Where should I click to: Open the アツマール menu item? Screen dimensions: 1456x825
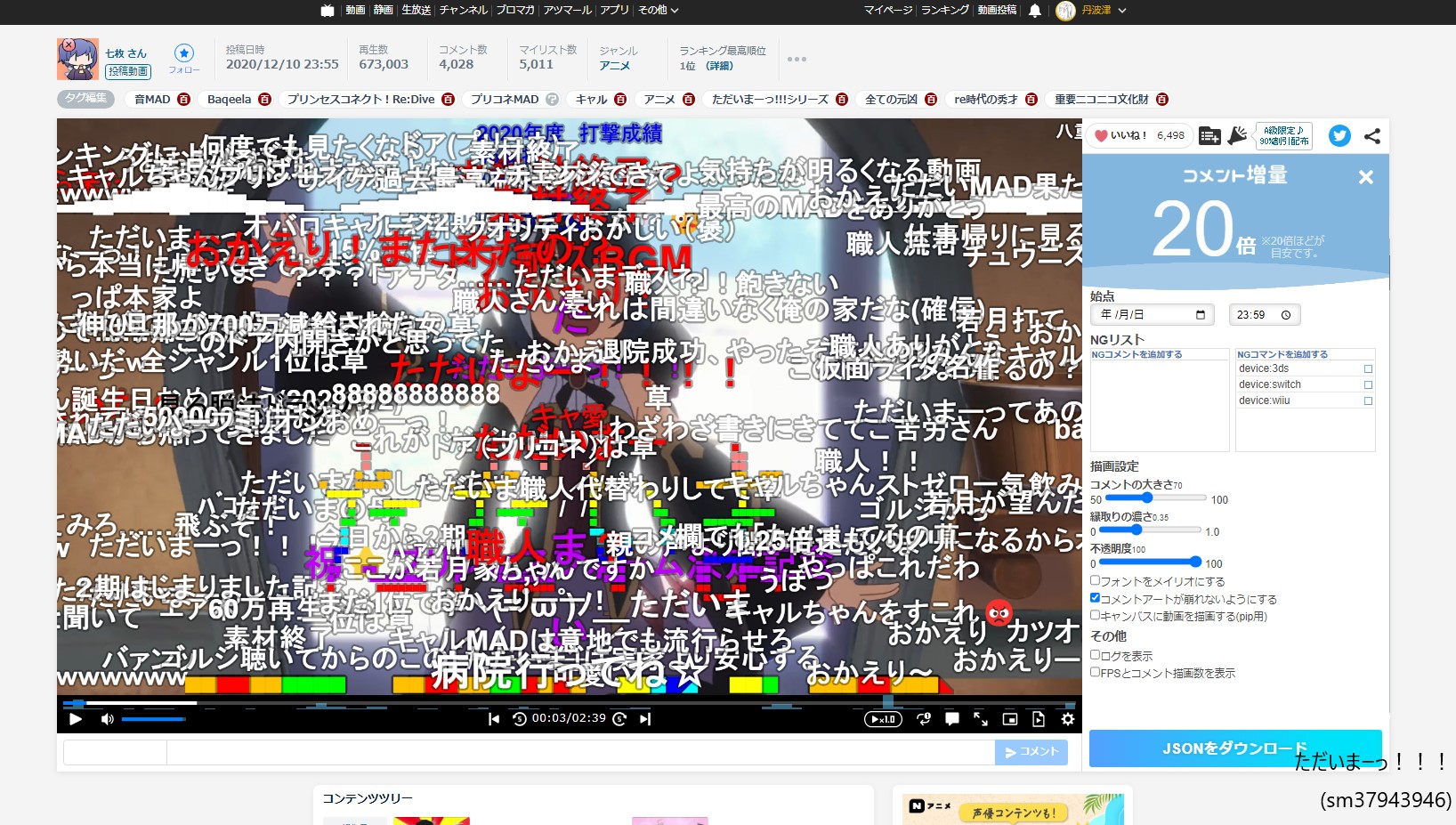[x=568, y=10]
